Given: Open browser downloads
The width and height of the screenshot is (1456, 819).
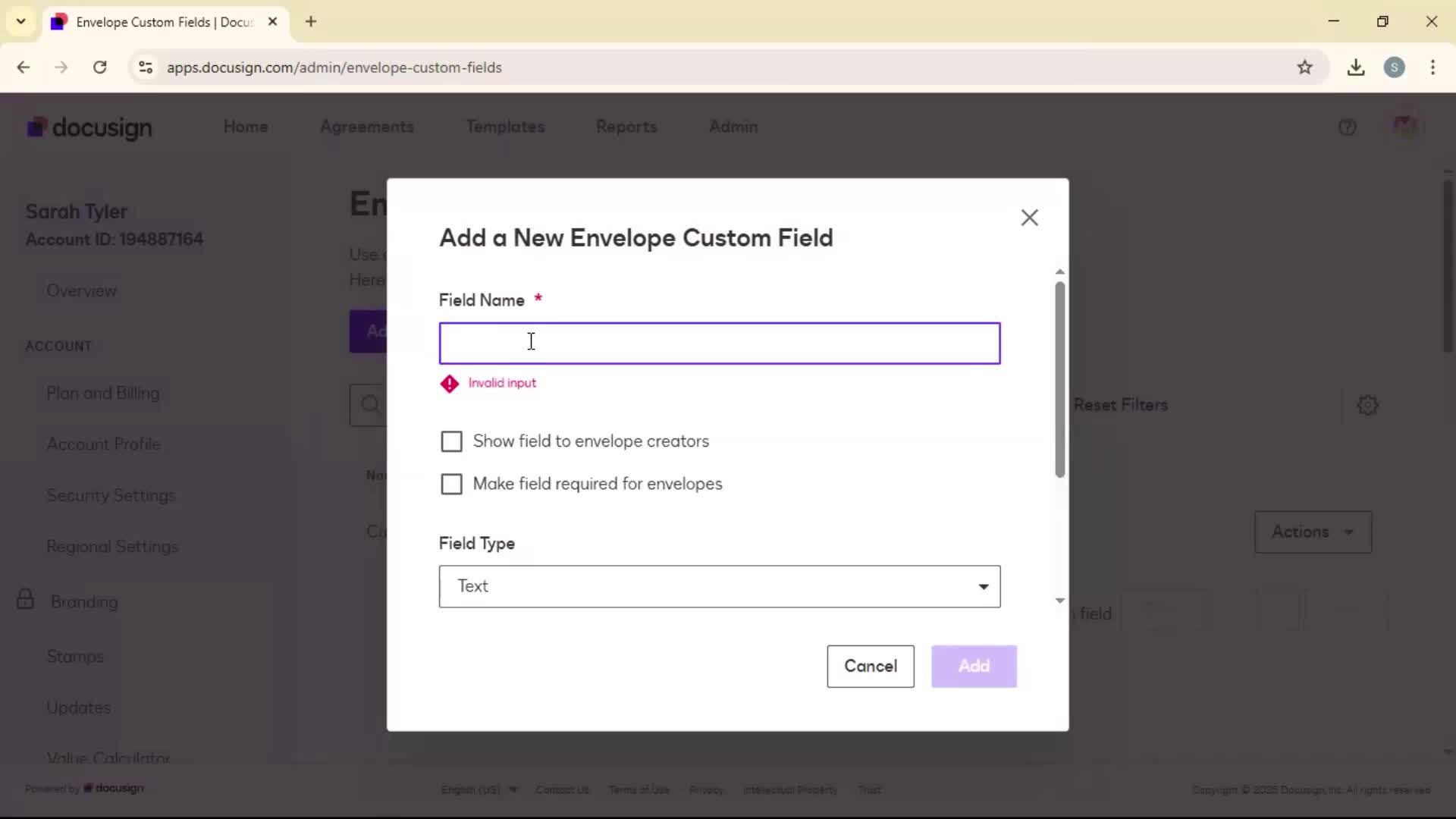Looking at the screenshot, I should [1356, 67].
